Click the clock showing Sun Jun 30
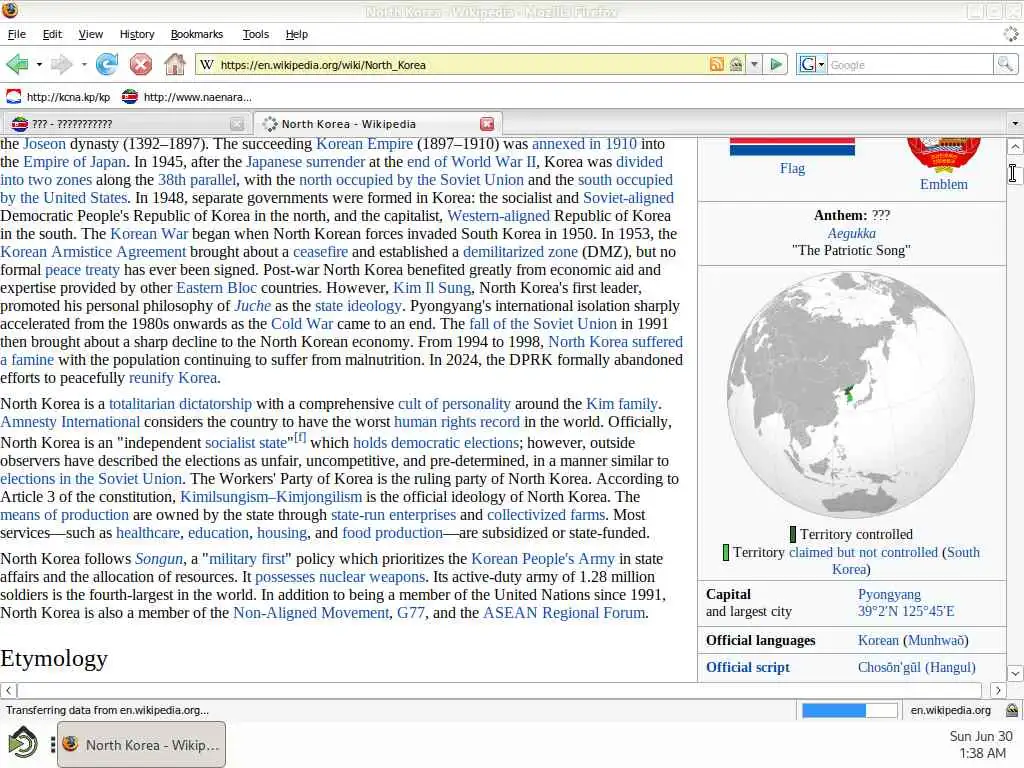 click(981, 744)
